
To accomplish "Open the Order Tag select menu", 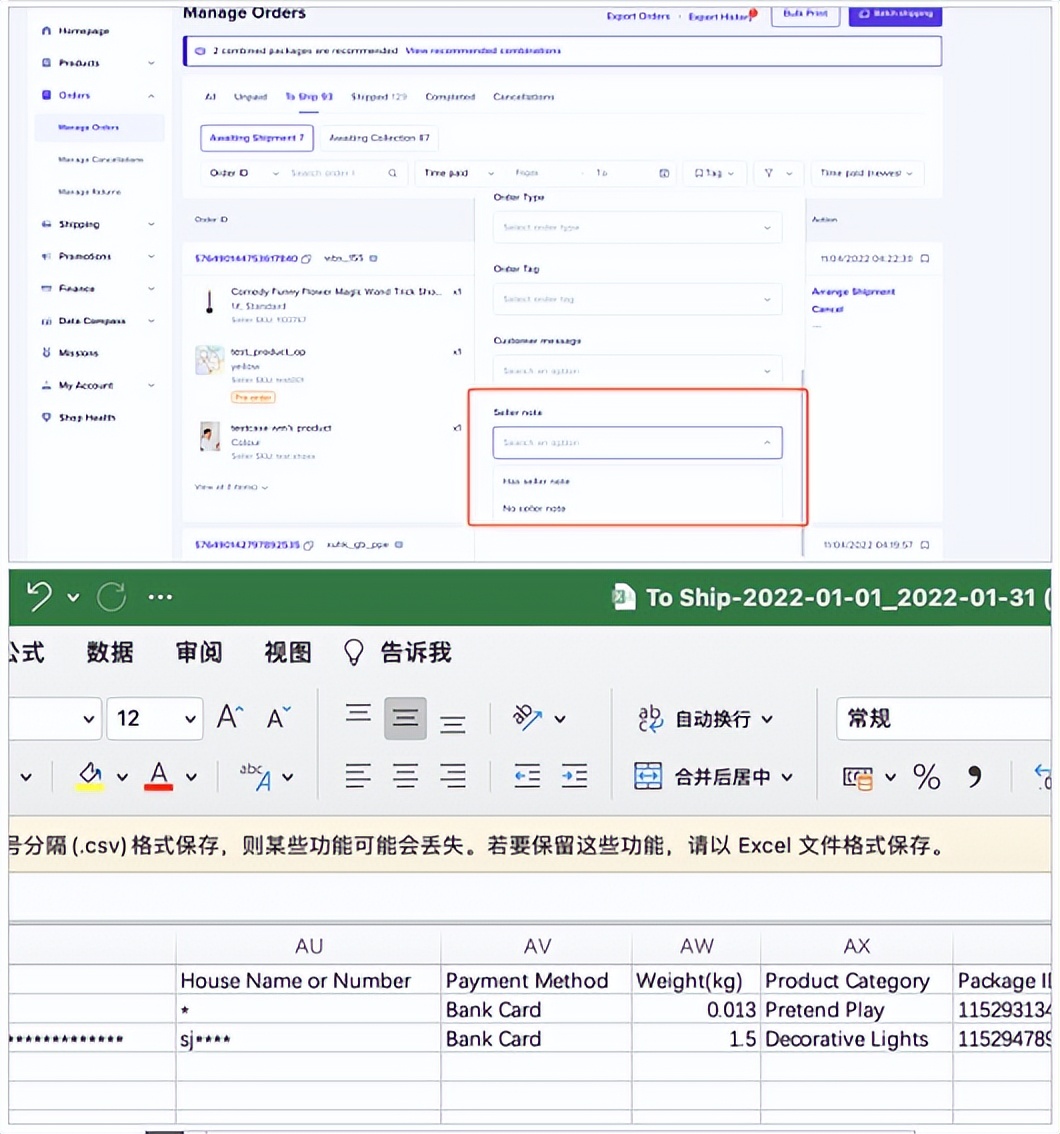I will (637, 298).
